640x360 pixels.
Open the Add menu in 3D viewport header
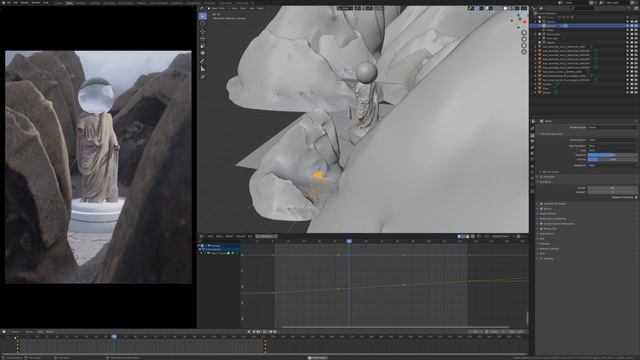point(252,8)
